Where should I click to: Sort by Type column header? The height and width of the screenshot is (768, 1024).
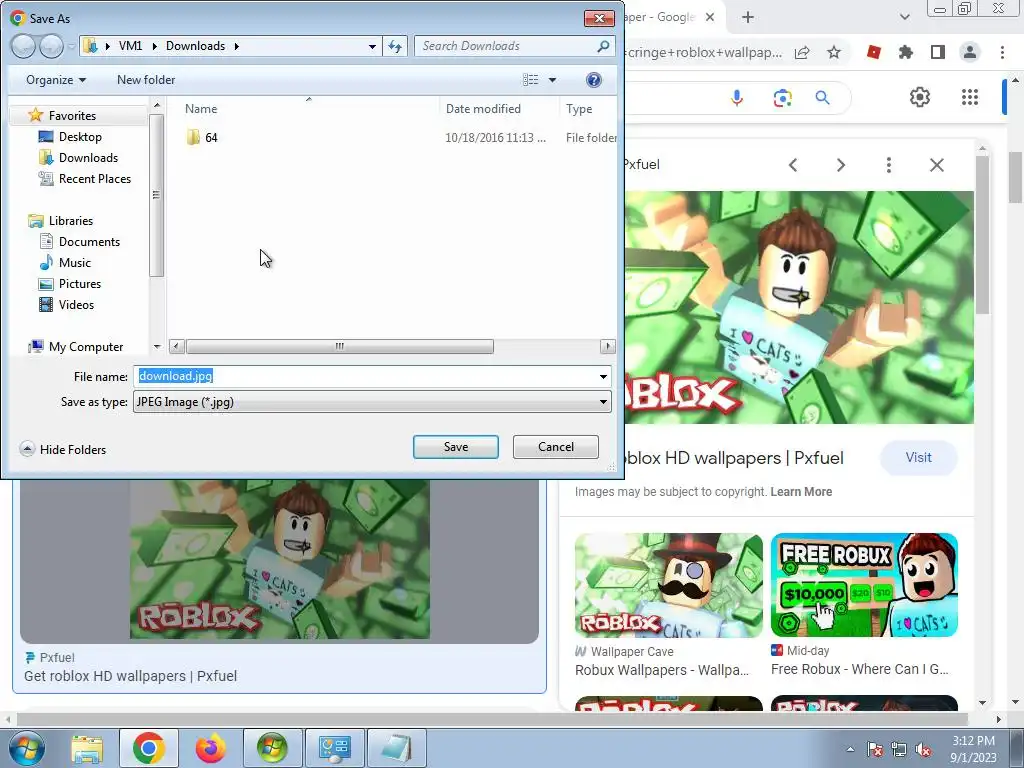pyautogui.click(x=579, y=108)
